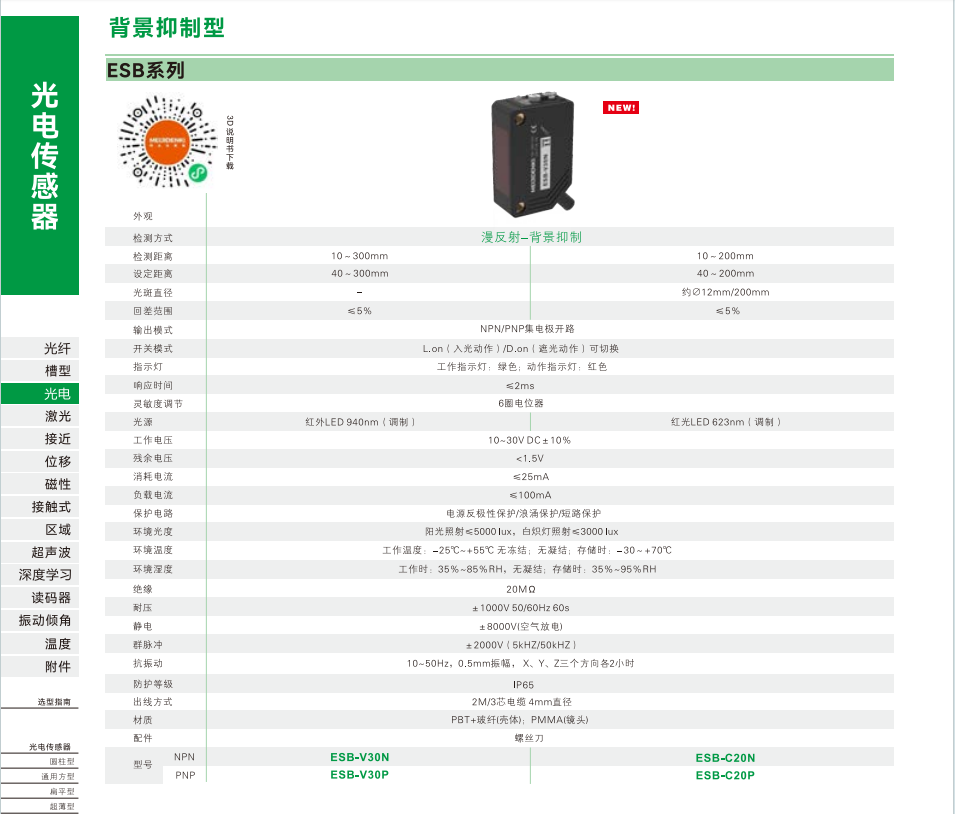
Task: Open the 超声波 category in sidebar
Action: pos(51,552)
